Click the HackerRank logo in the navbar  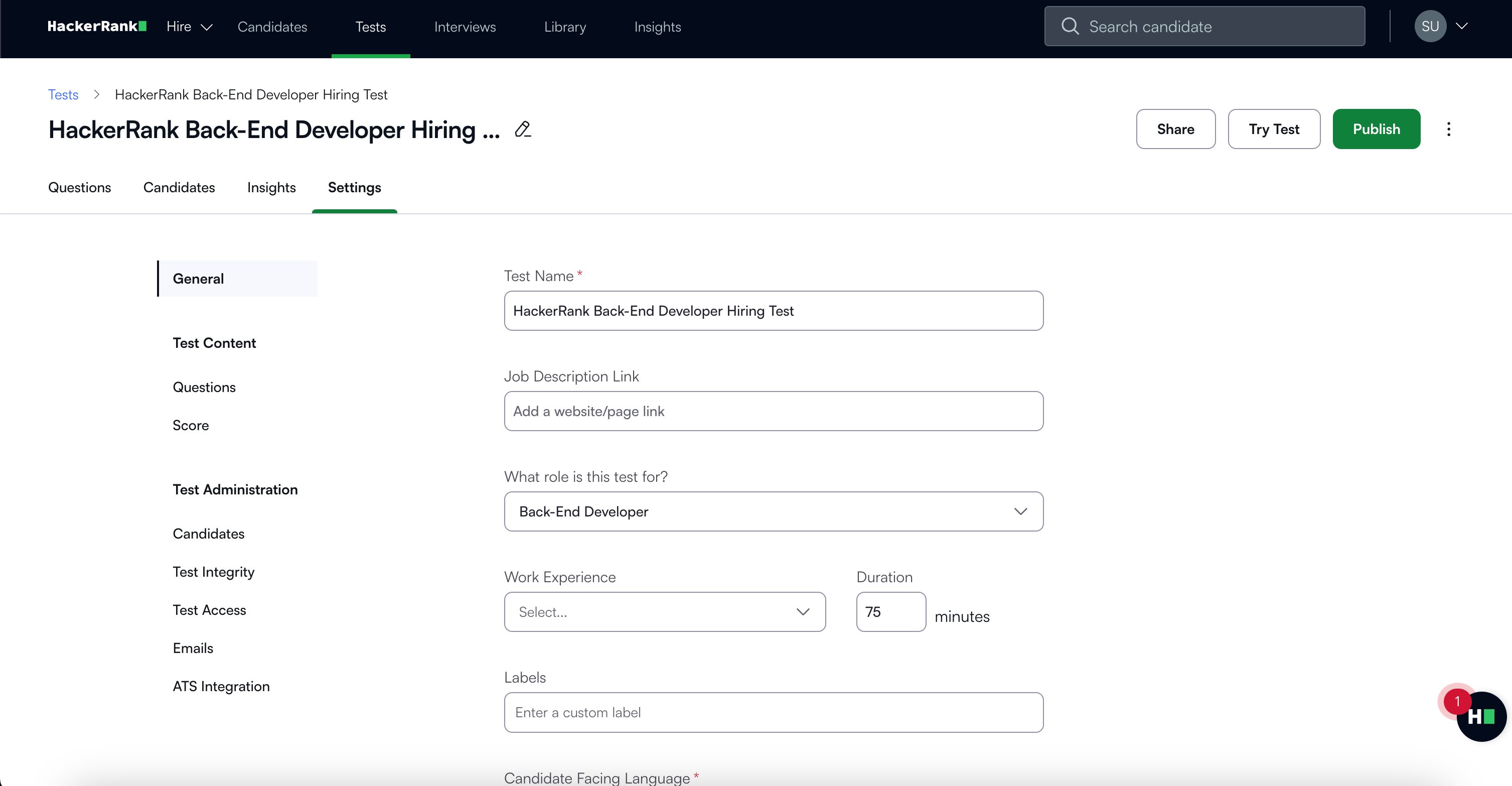pyautogui.click(x=97, y=27)
